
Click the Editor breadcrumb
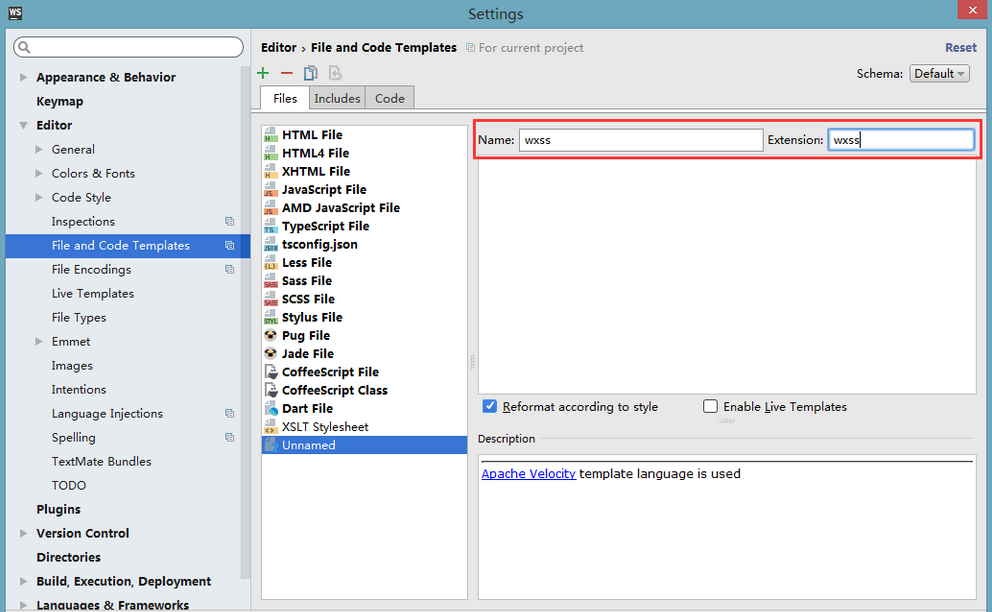point(278,47)
